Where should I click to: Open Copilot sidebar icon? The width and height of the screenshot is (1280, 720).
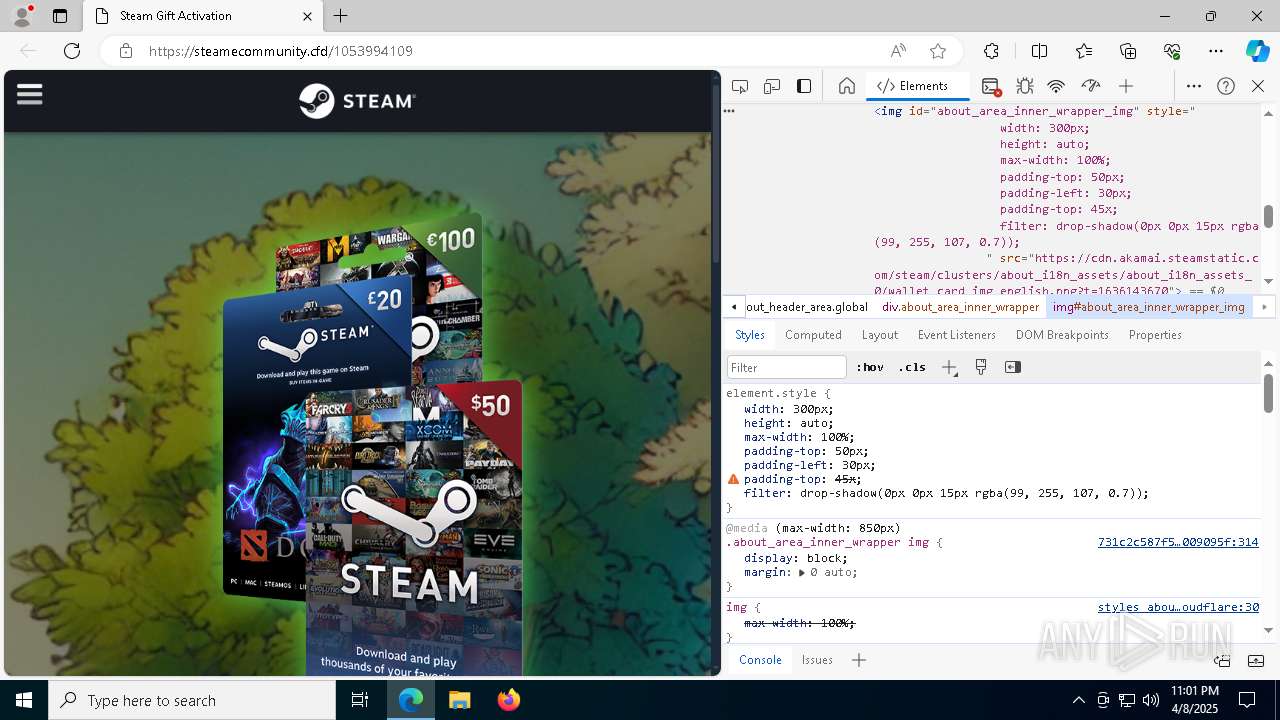(x=1258, y=51)
